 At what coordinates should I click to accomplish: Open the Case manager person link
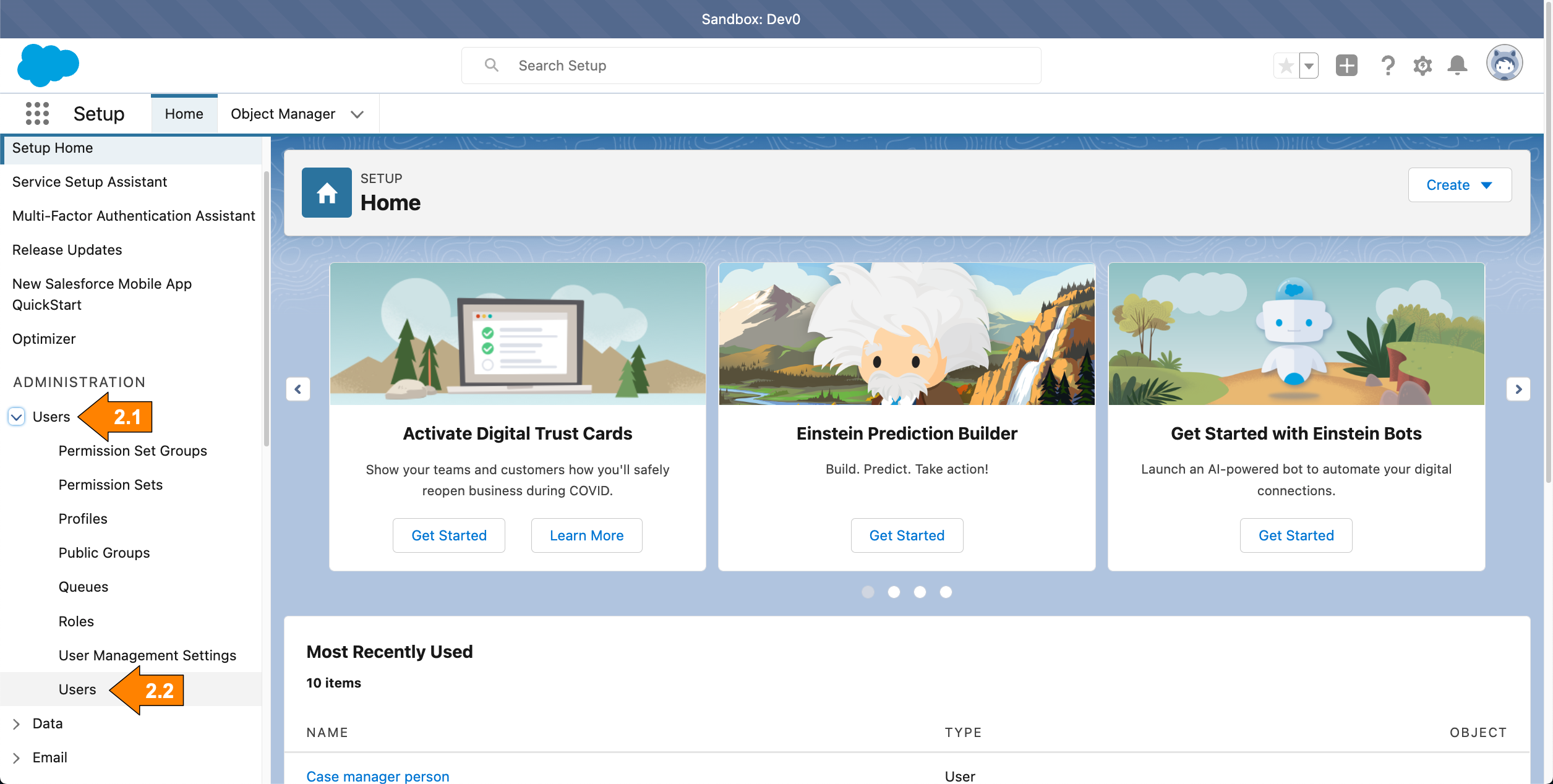[x=378, y=776]
